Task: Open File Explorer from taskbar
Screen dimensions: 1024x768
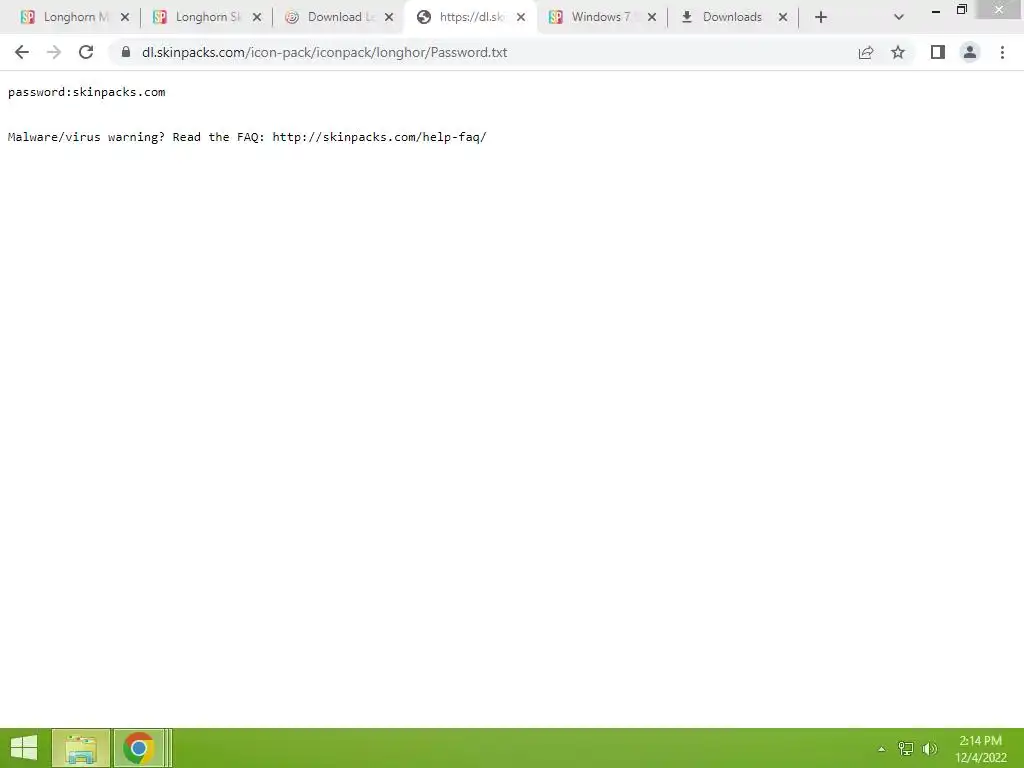Action: click(81, 748)
